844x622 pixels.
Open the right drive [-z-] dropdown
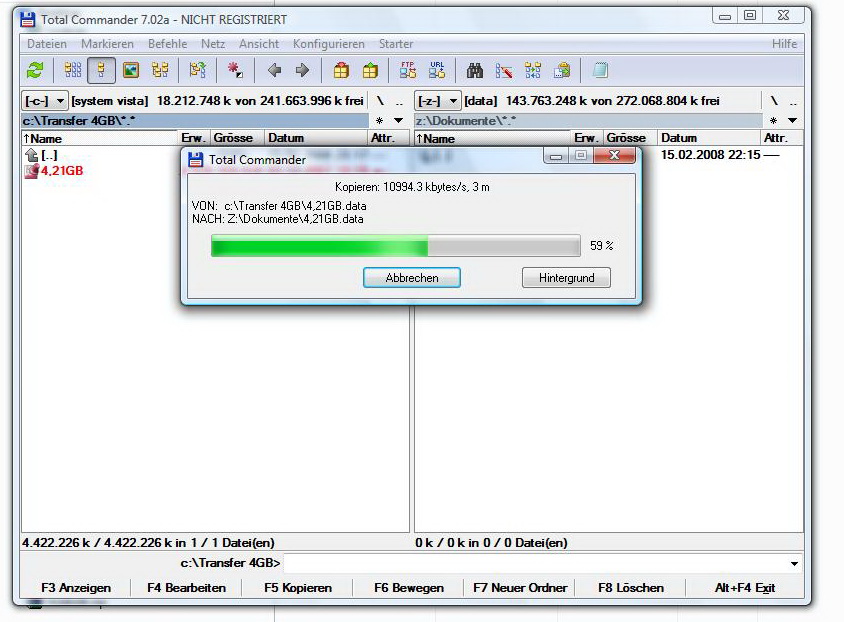(437, 101)
